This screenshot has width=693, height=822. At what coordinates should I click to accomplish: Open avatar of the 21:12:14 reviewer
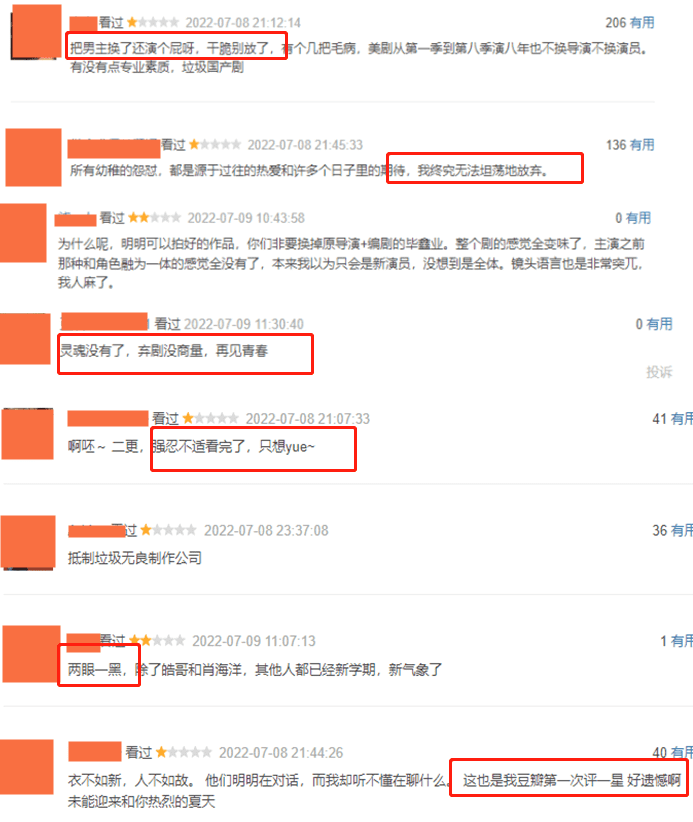point(36,31)
